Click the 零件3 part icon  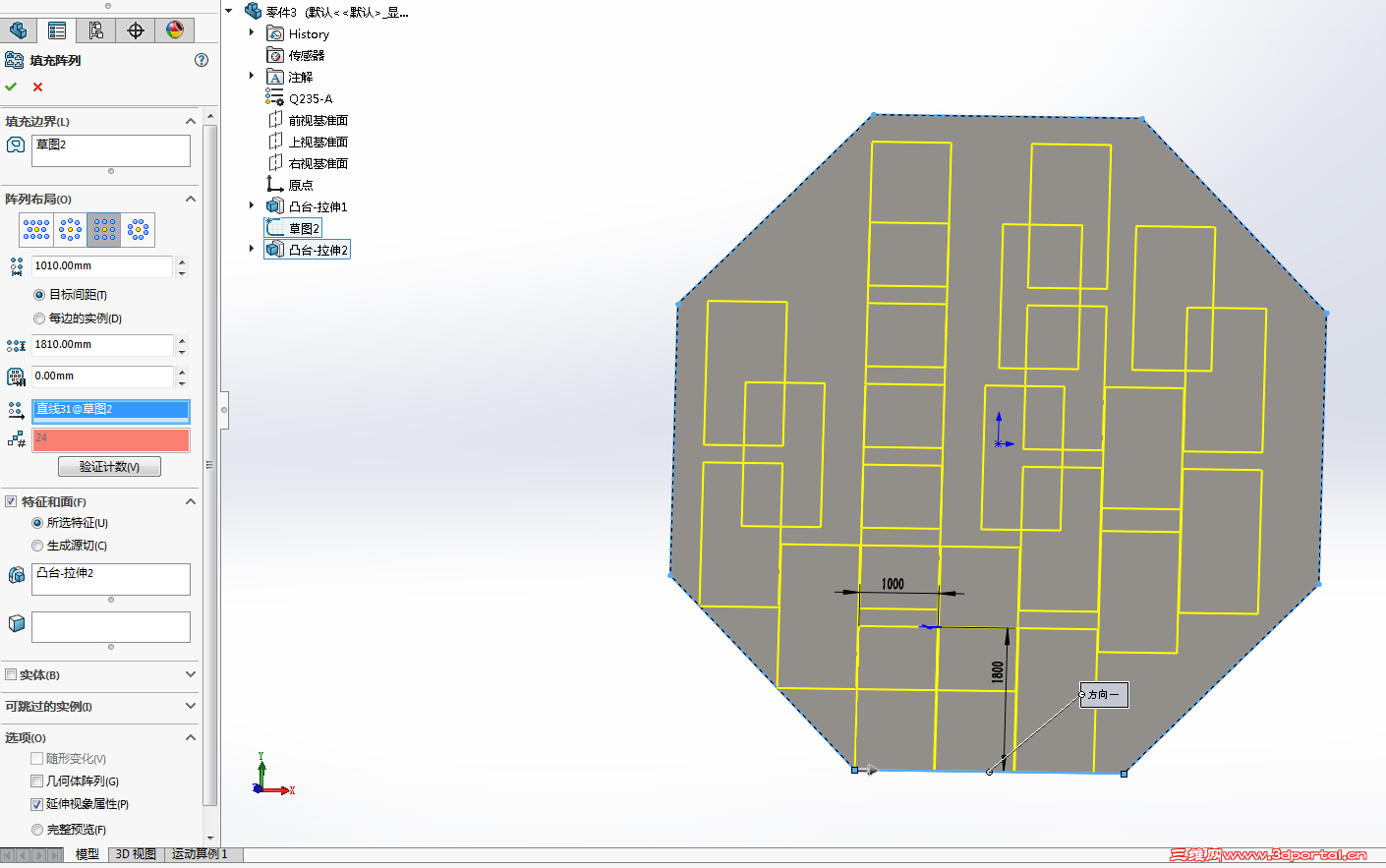(253, 11)
